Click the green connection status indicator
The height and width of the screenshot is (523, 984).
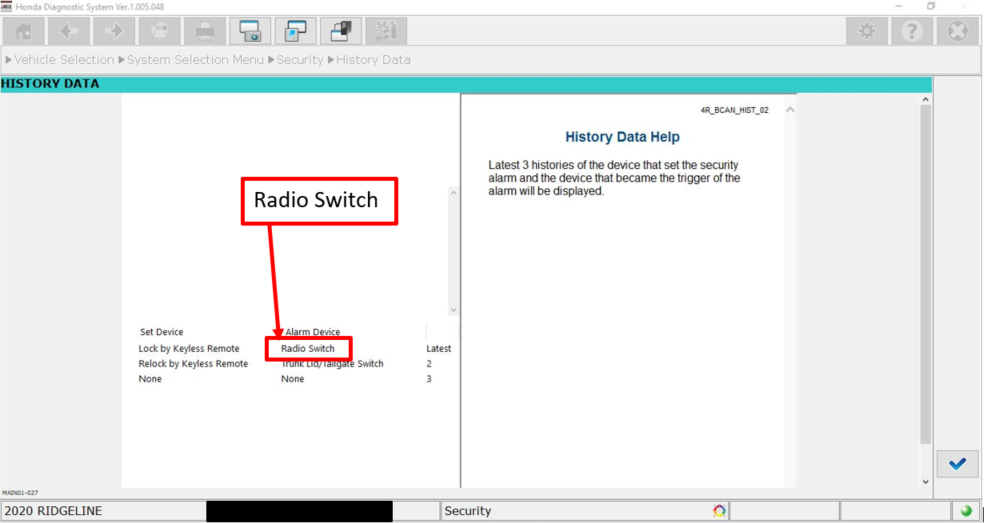[966, 511]
